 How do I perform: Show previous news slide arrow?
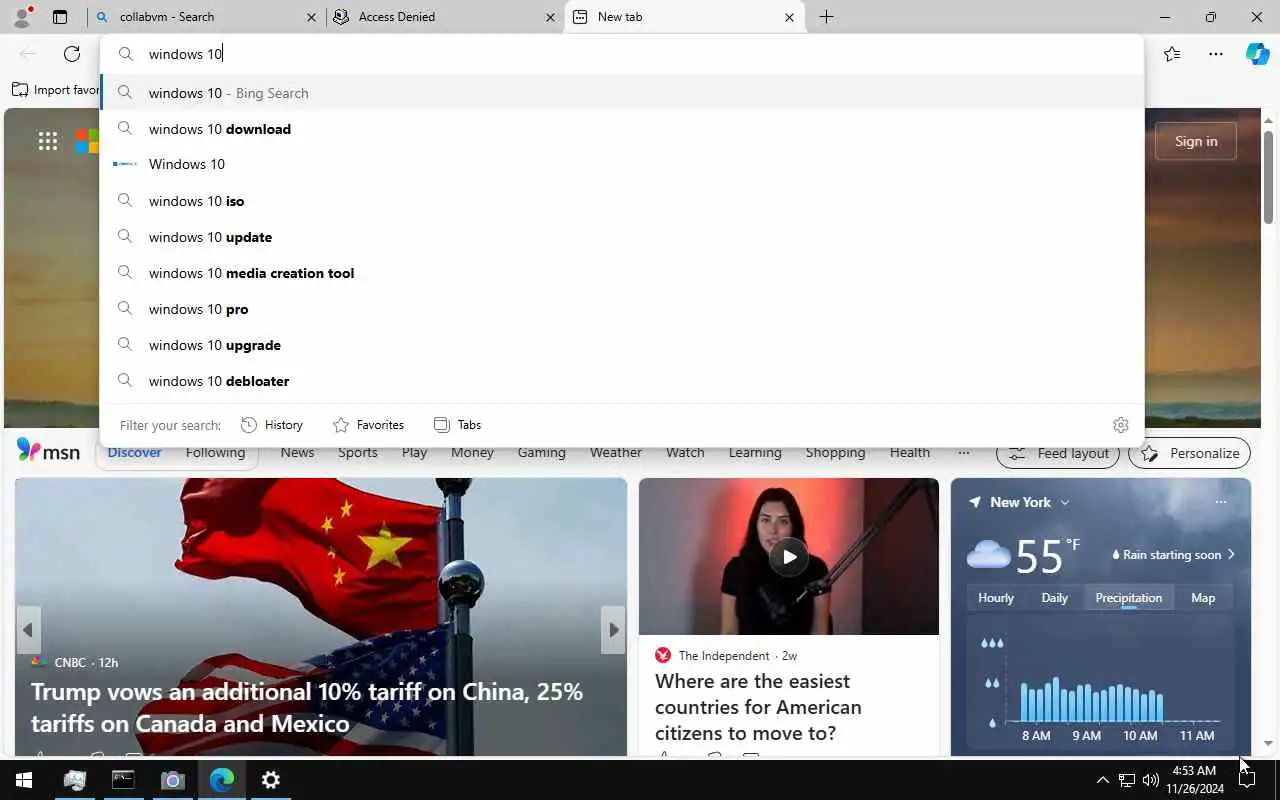(x=28, y=630)
